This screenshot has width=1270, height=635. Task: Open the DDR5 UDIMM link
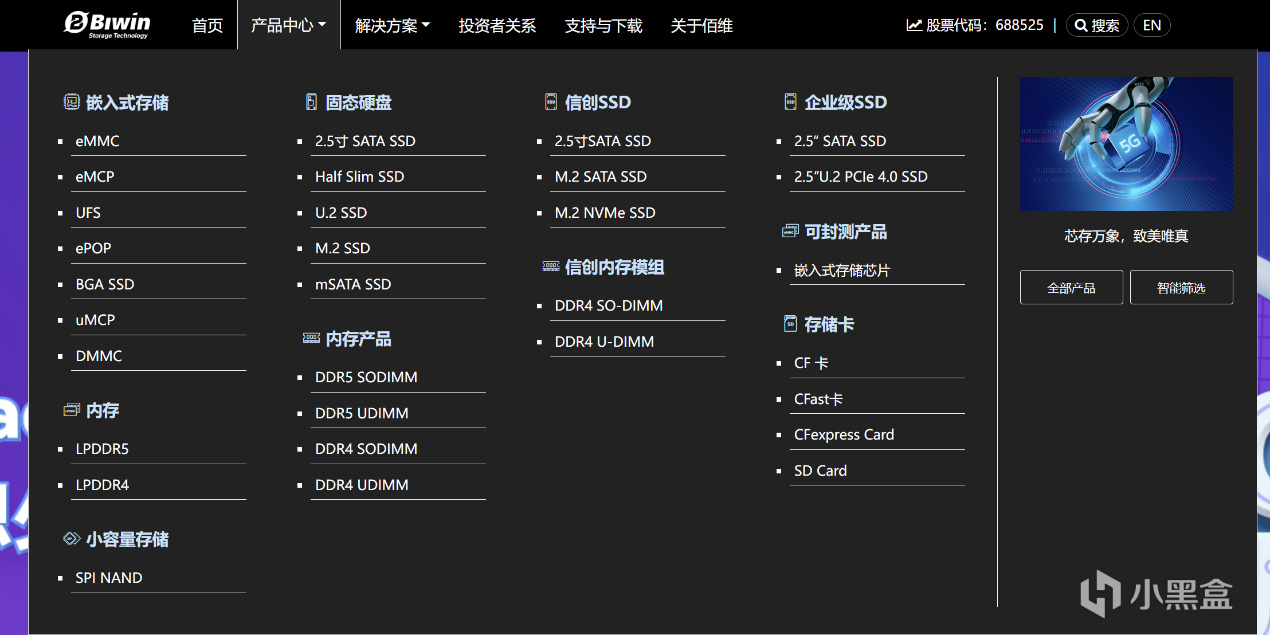362,413
